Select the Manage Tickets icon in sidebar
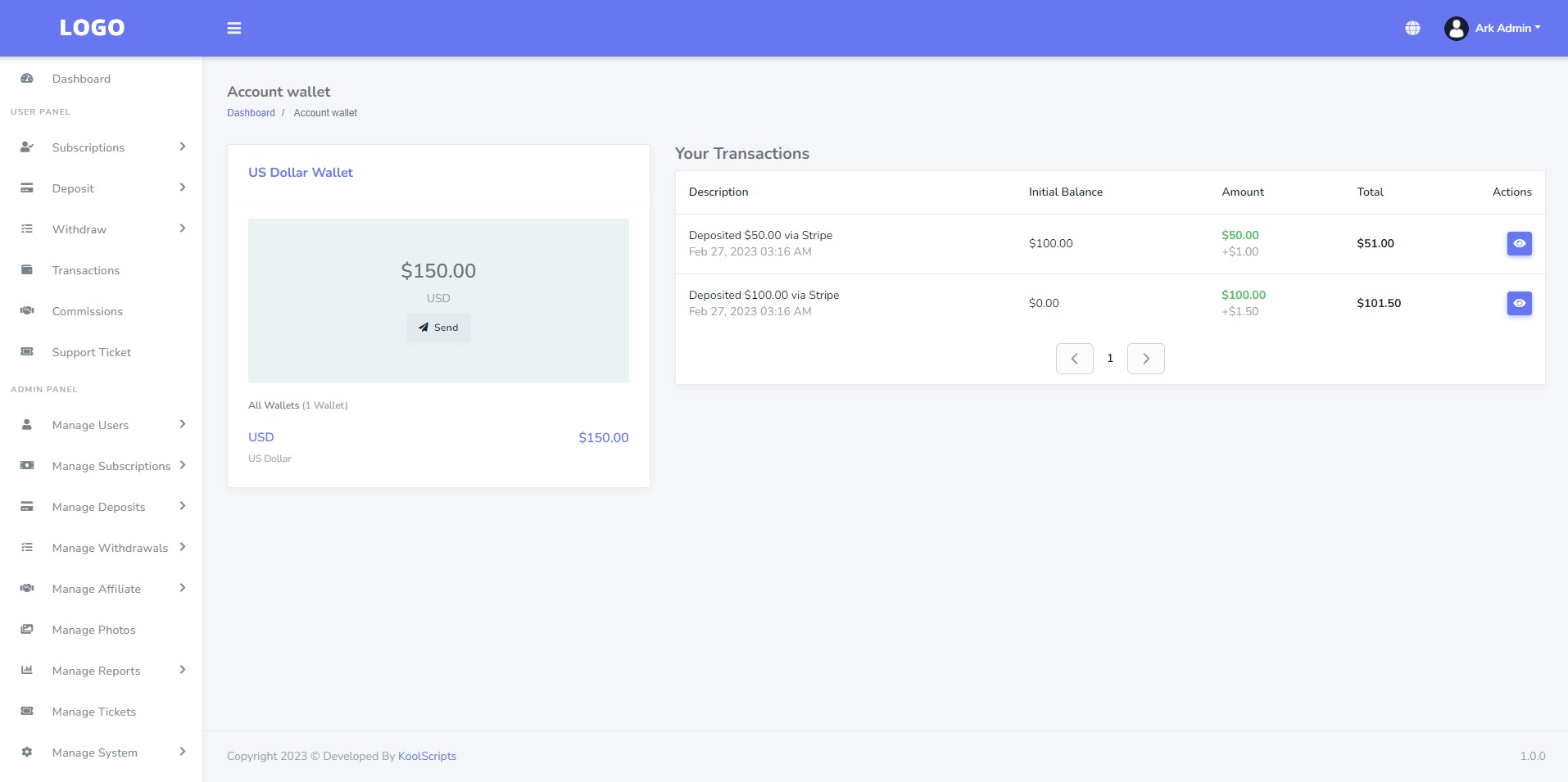This screenshot has width=1568, height=782. [28, 711]
